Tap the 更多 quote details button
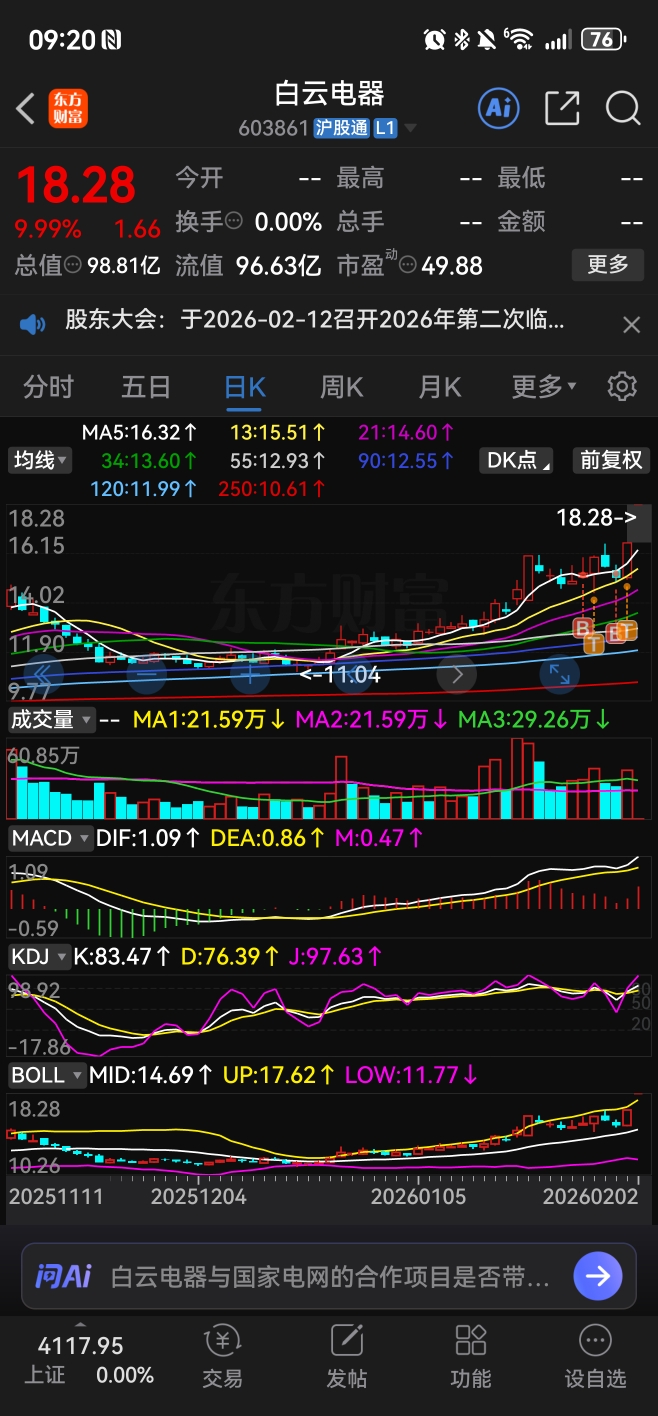Screen dimensions: 658x1416 pos(607,264)
